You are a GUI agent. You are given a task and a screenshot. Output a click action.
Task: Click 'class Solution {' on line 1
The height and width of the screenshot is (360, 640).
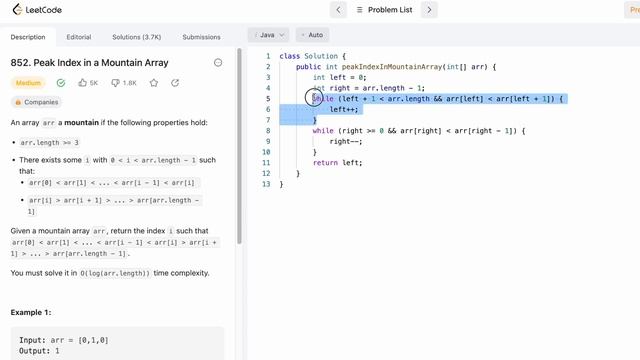(x=313, y=56)
